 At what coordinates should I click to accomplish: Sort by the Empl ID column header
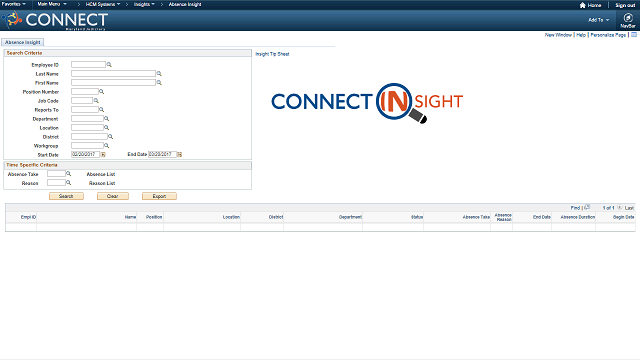pos(29,217)
